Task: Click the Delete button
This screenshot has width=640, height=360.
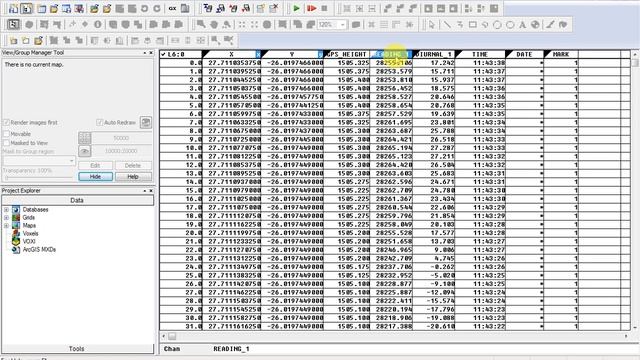Action: coord(133,165)
